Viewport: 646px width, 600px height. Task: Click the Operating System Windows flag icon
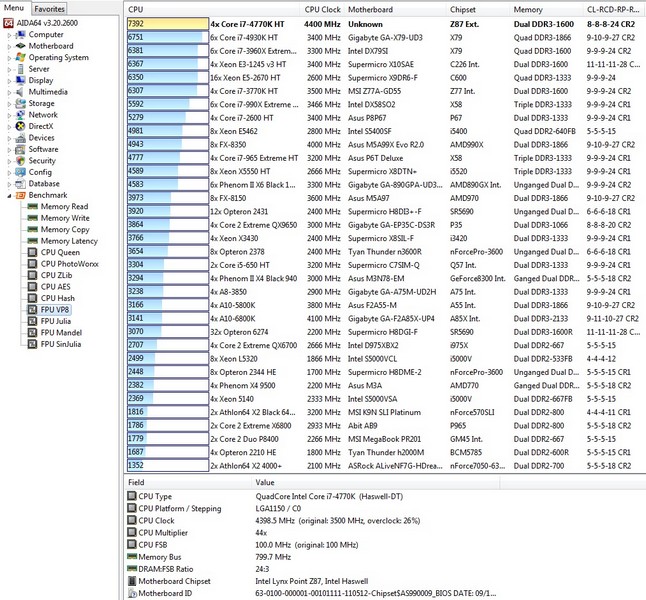click(x=21, y=57)
